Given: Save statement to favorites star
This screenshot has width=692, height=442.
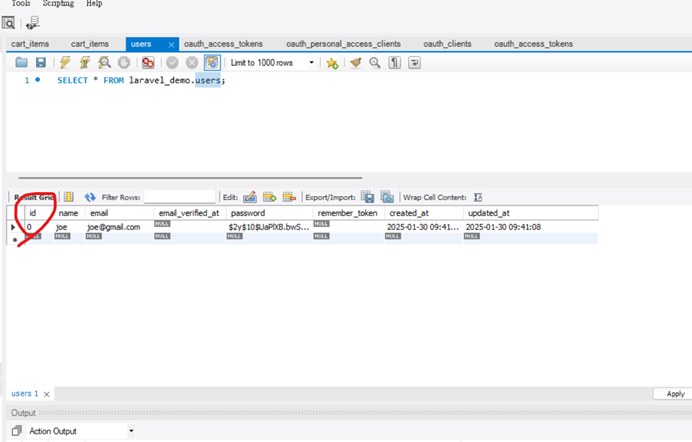Looking at the screenshot, I should point(332,63).
